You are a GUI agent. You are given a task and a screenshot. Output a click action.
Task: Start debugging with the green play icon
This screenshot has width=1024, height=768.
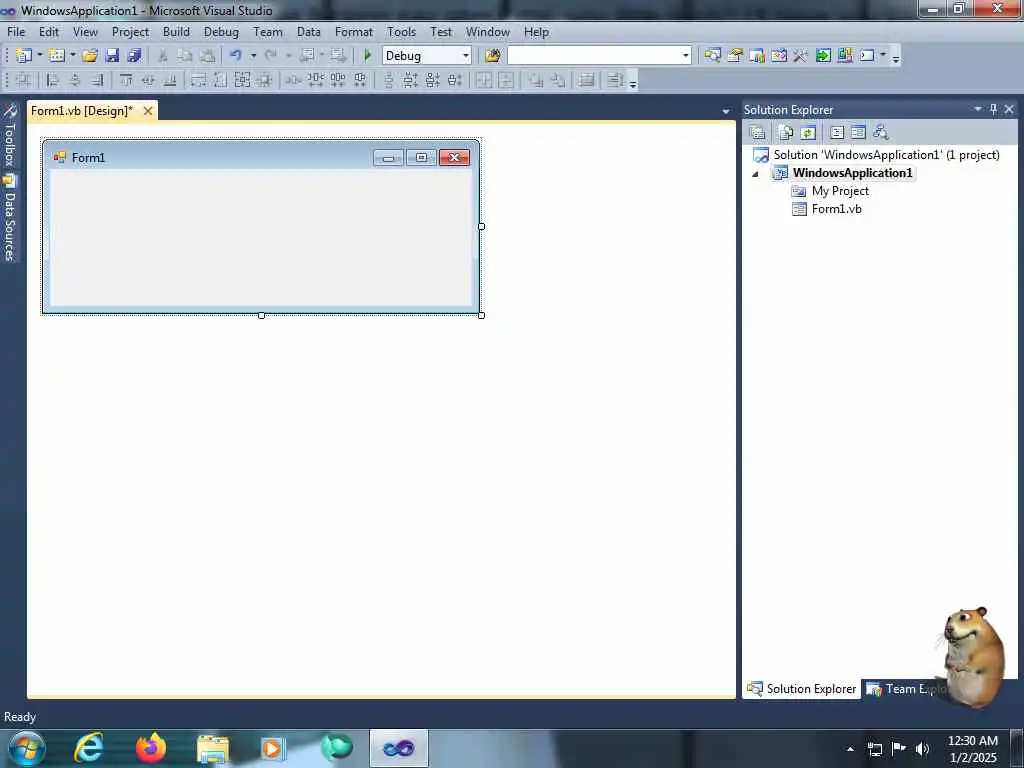368,56
